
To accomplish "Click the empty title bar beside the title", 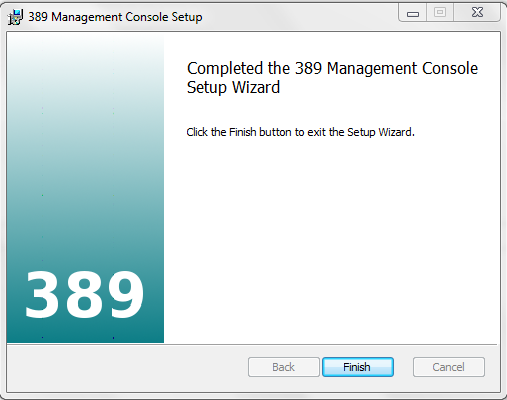I will (300, 16).
